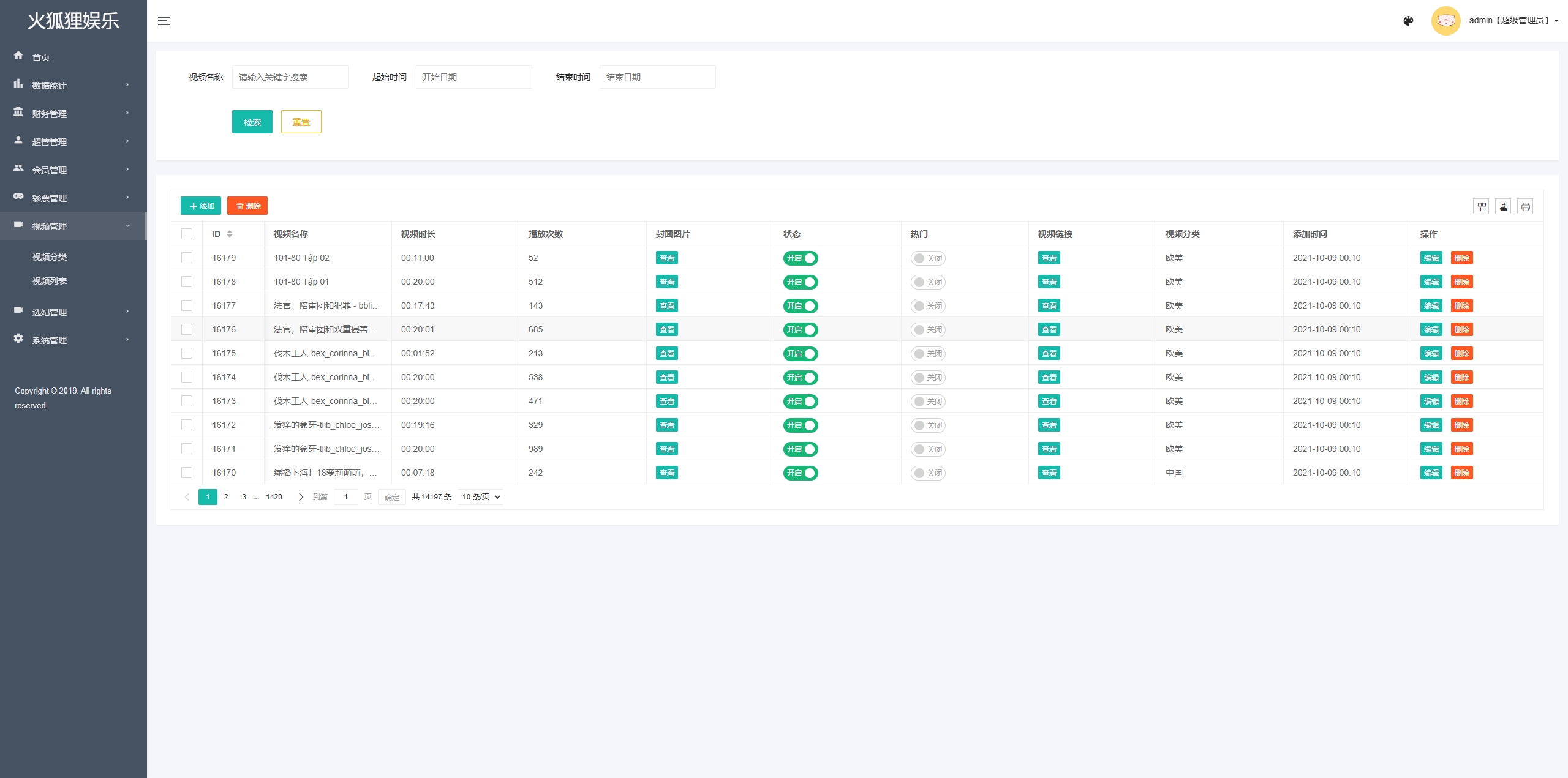Collapse the sidebar with the hamburger icon
The height and width of the screenshot is (778, 1568).
pos(164,21)
